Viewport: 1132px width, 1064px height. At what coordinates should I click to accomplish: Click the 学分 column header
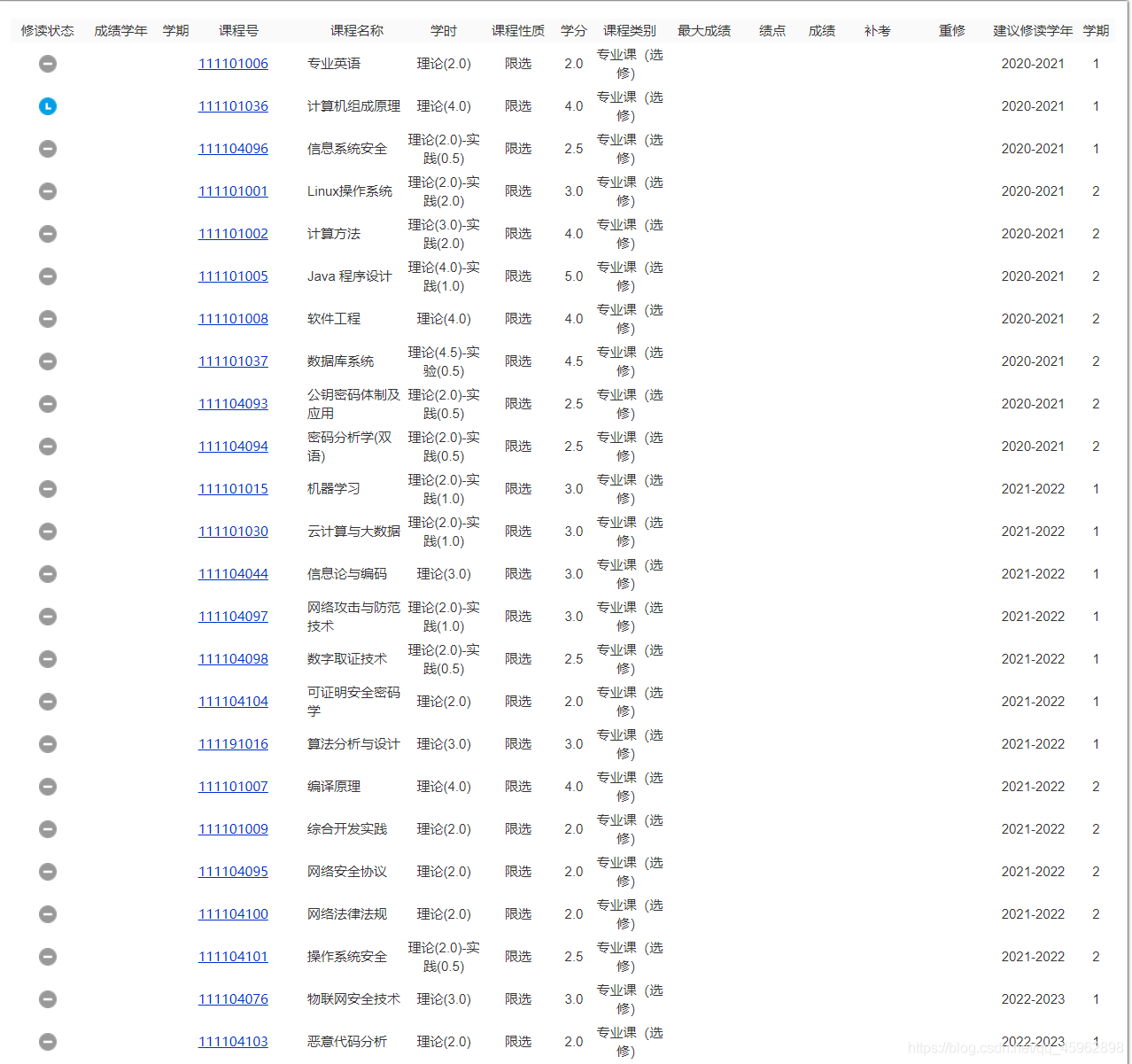(574, 31)
